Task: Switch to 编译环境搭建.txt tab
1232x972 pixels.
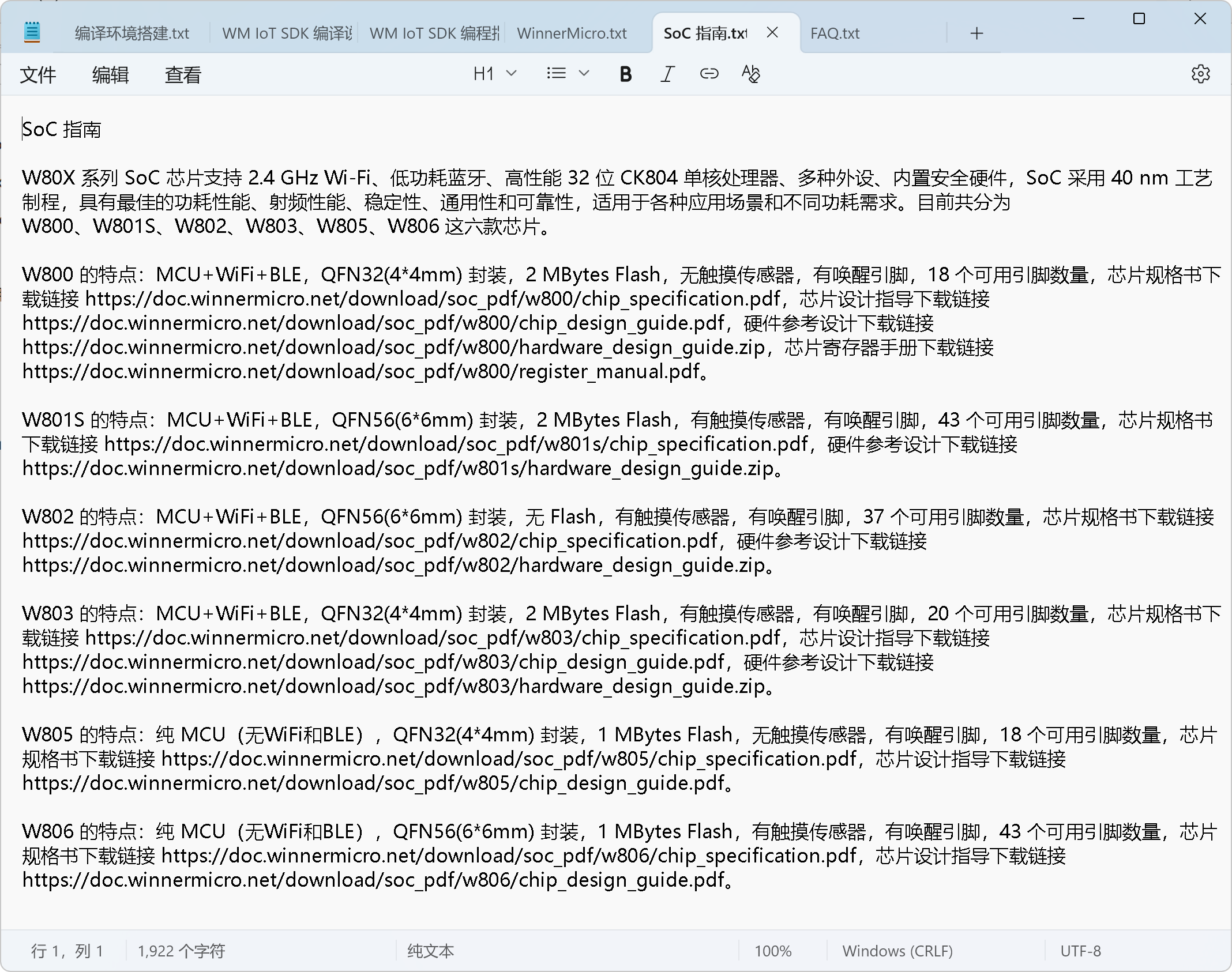Action: click(132, 33)
